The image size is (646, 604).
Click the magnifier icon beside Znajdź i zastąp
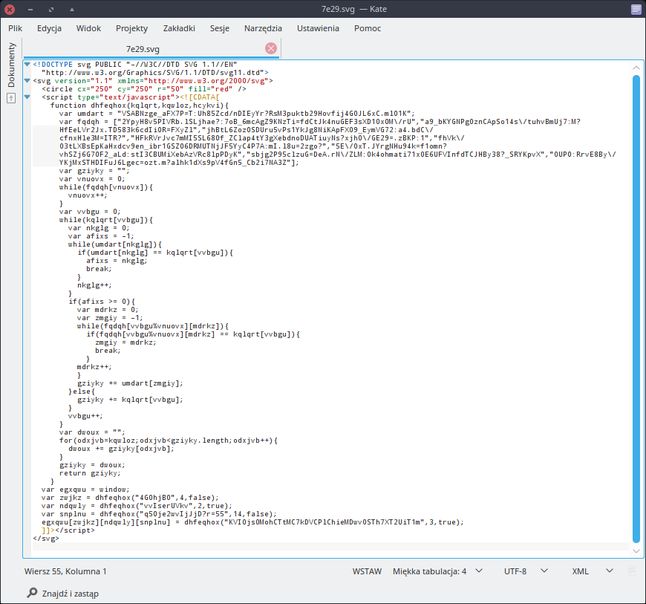click(32, 593)
